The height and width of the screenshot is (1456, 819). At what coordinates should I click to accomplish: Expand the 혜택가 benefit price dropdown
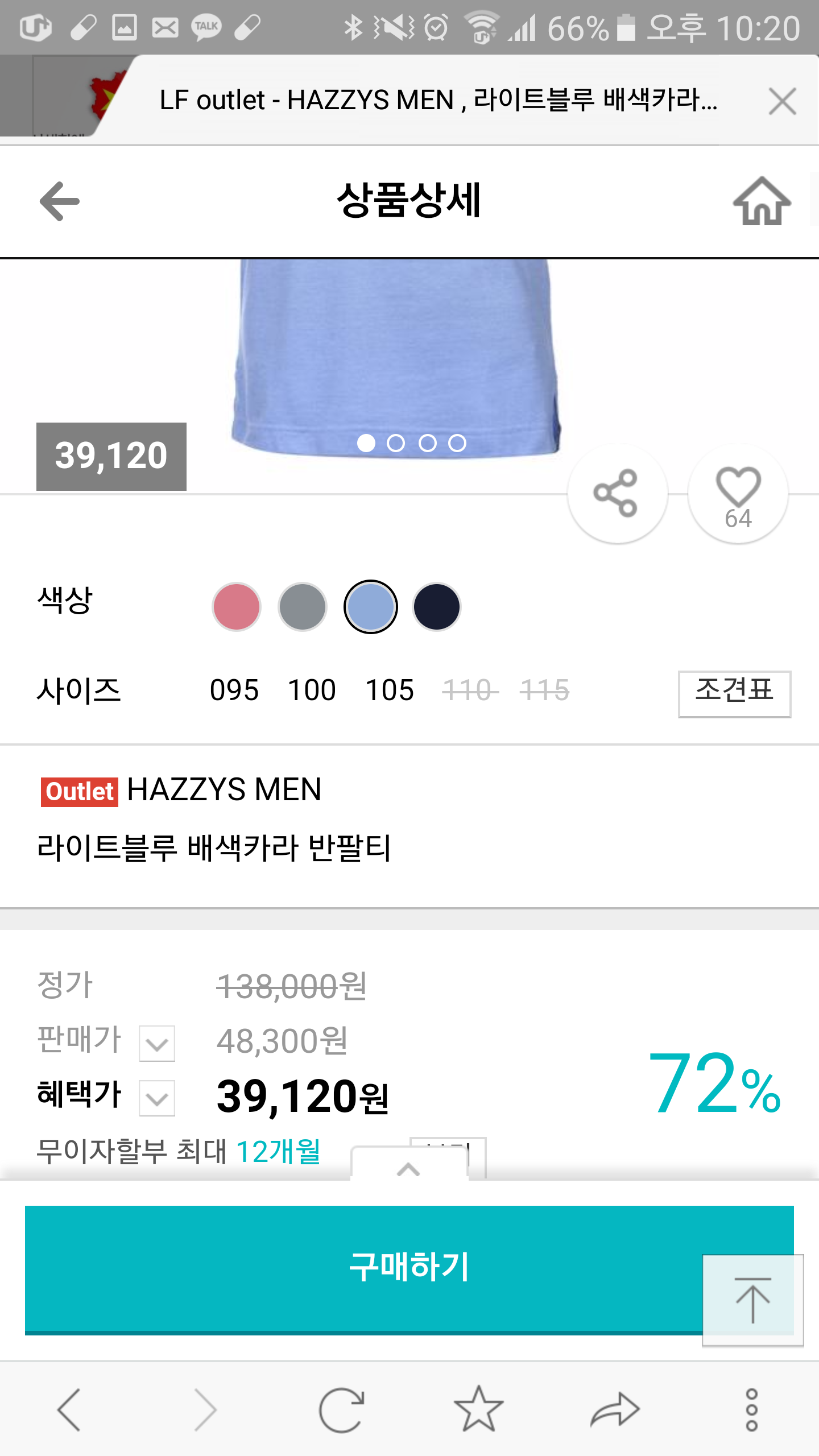pyautogui.click(x=157, y=1098)
